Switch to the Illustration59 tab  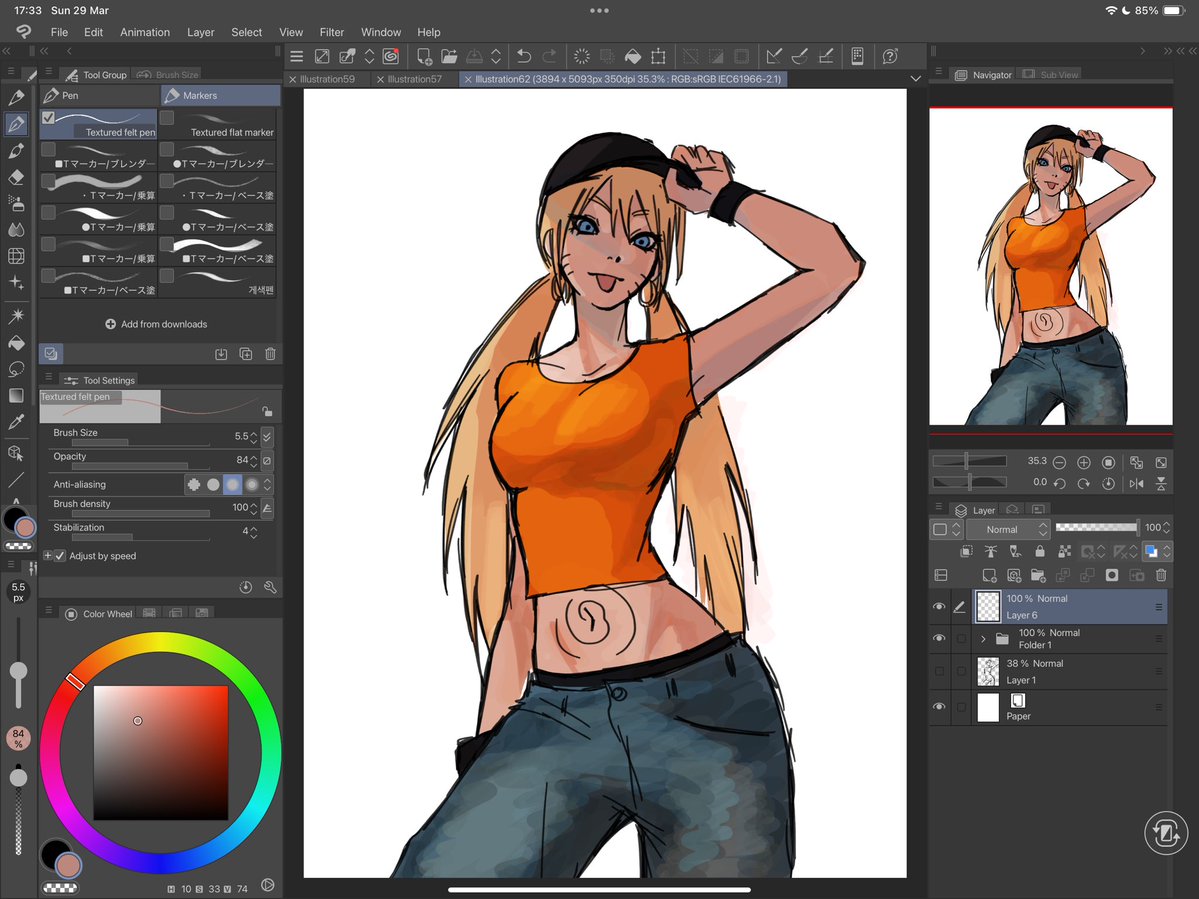(327, 79)
